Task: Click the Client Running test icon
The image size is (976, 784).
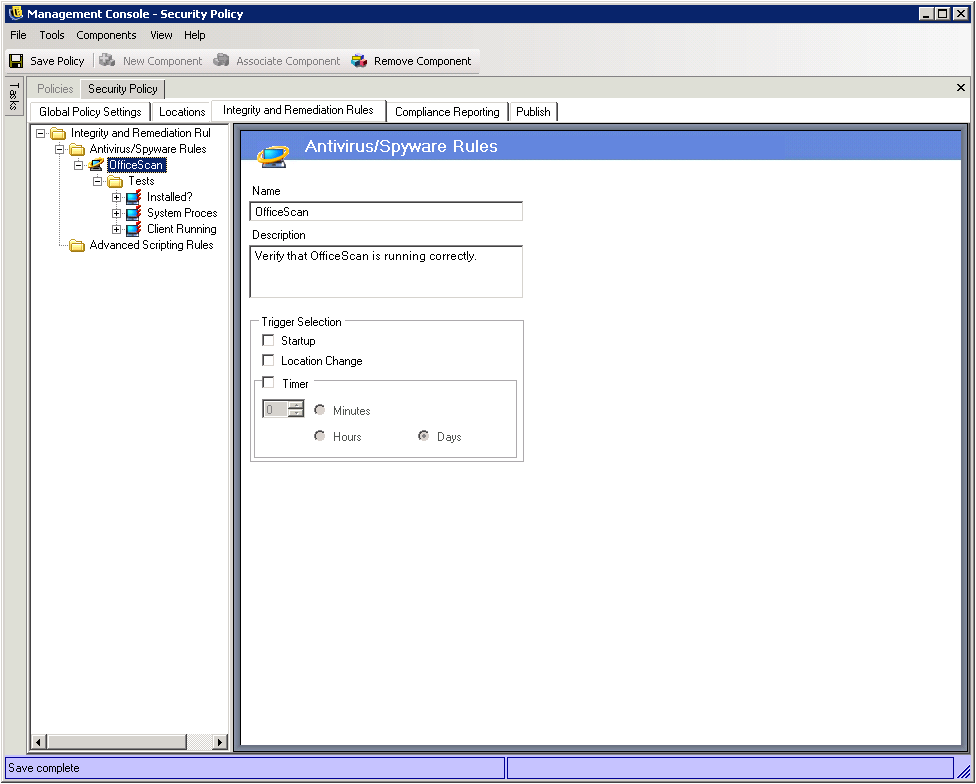Action: 134,229
